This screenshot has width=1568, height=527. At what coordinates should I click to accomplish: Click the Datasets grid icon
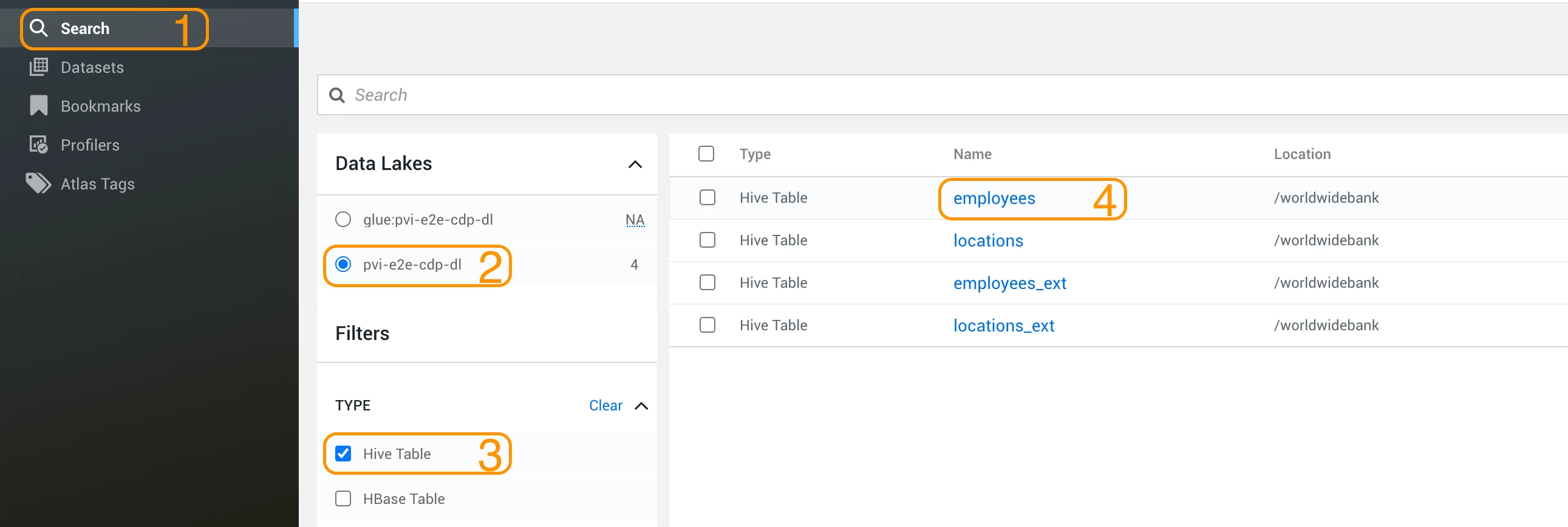pyautogui.click(x=39, y=67)
